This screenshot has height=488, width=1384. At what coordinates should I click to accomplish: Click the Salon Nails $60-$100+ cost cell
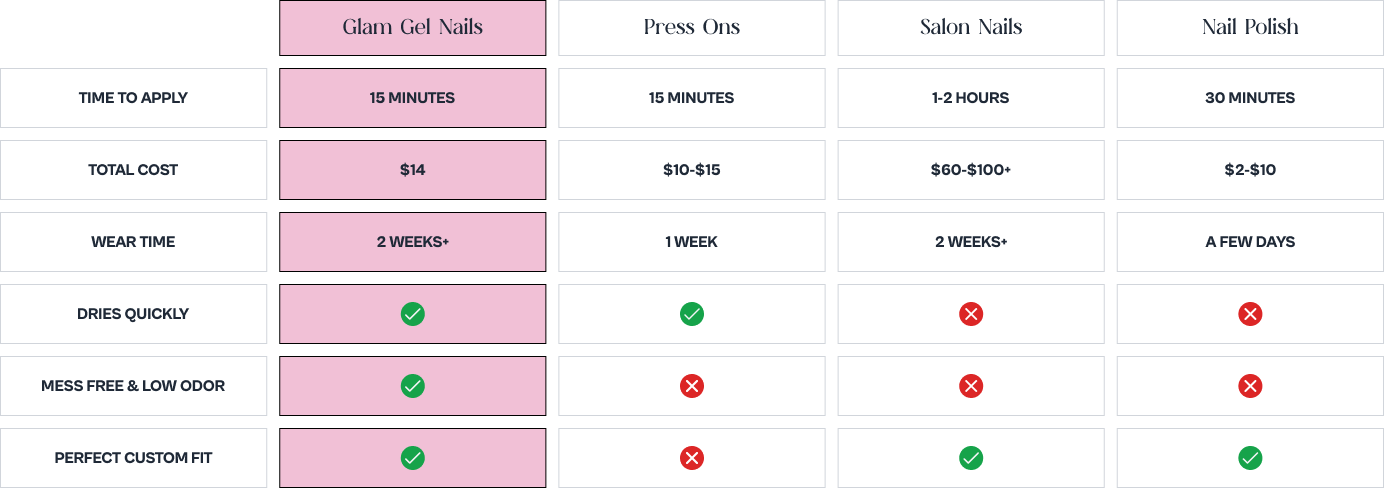[x=970, y=170]
